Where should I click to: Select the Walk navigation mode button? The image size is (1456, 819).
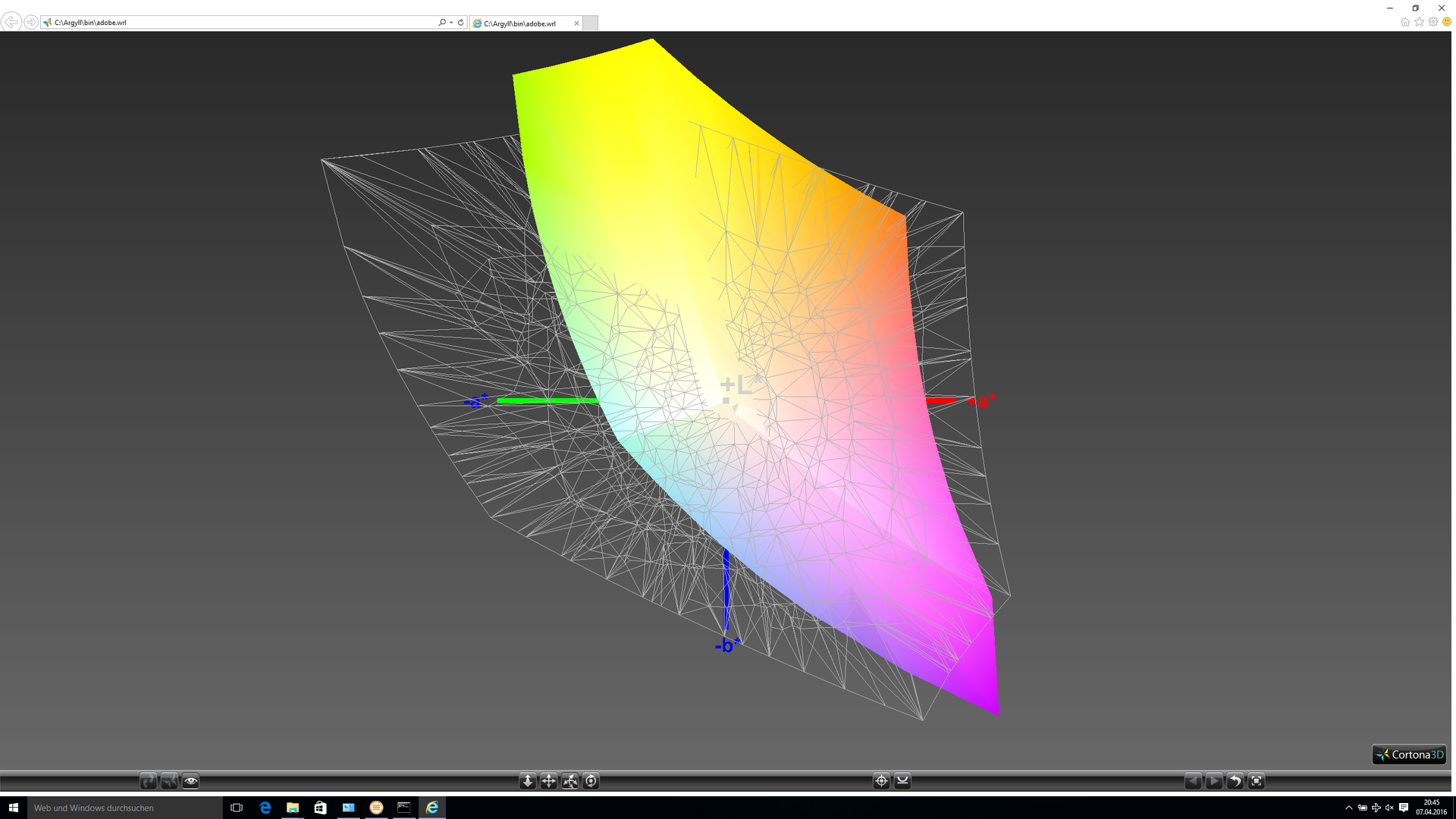coord(148,781)
